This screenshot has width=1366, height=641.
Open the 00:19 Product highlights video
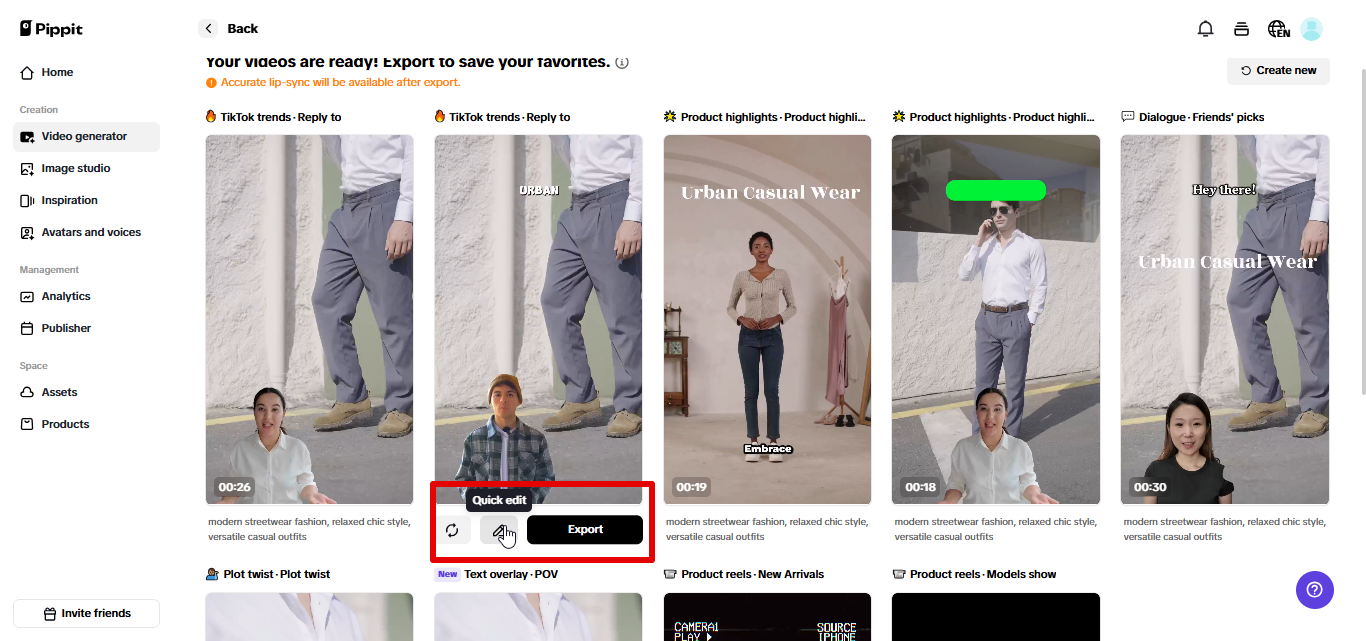(x=767, y=319)
